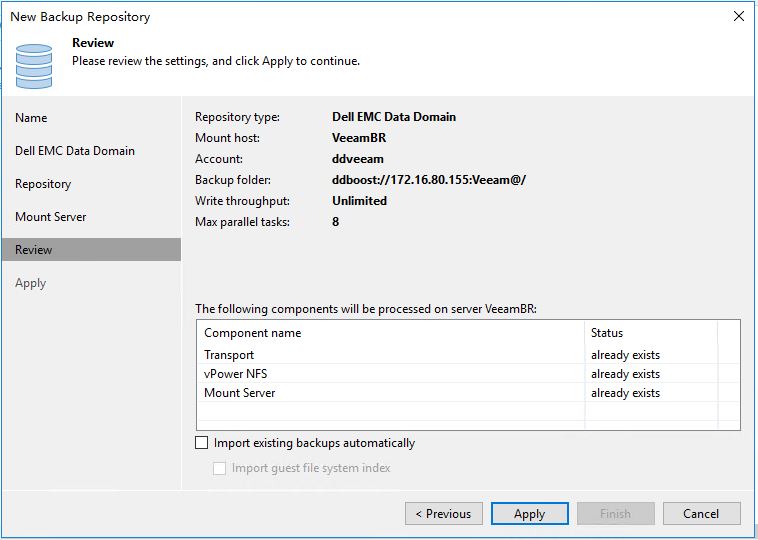Click the Apply button
Image resolution: width=758 pixels, height=540 pixels.
click(x=529, y=513)
